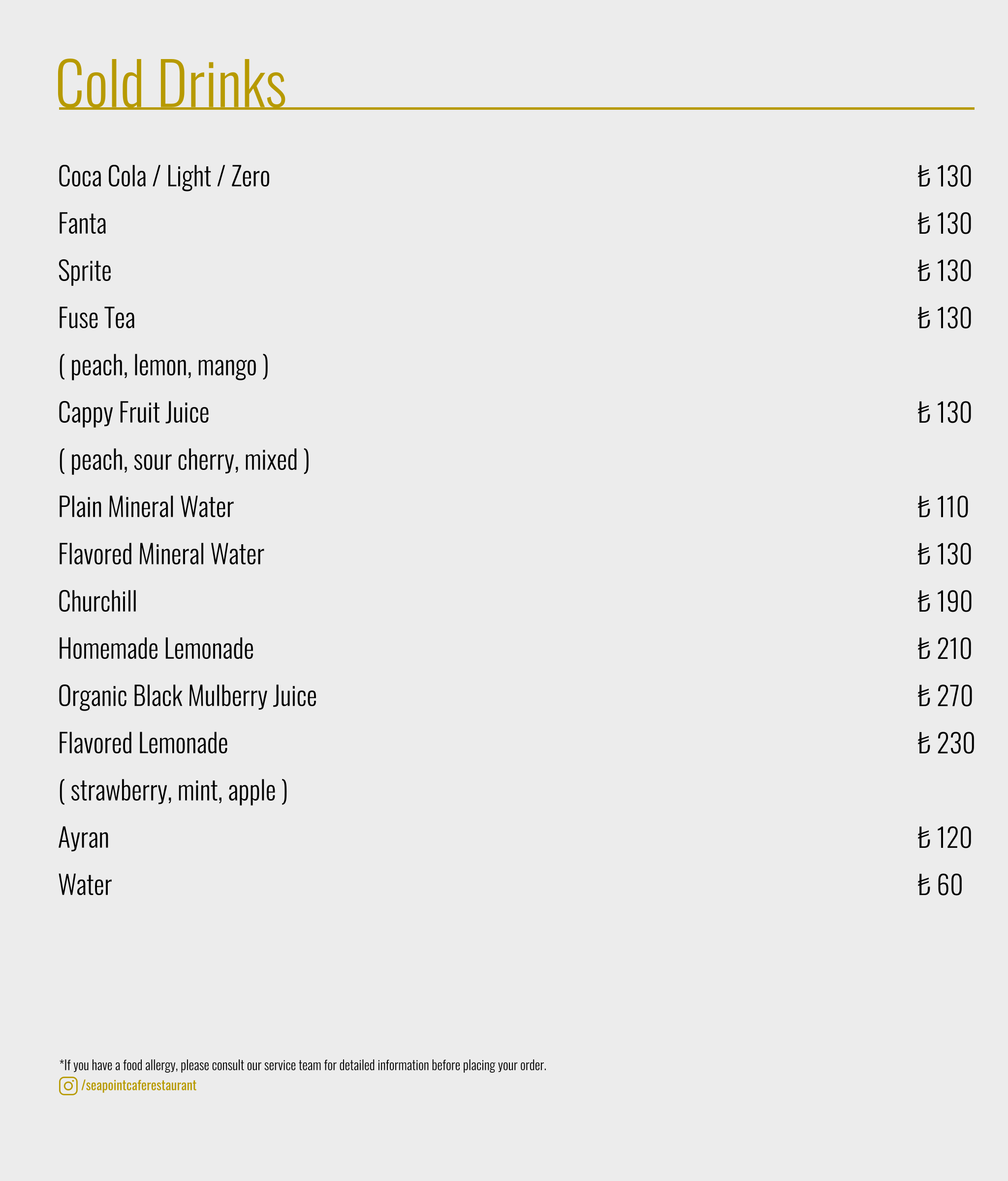
Task: Click the Cold Drinks heading
Action: point(170,83)
